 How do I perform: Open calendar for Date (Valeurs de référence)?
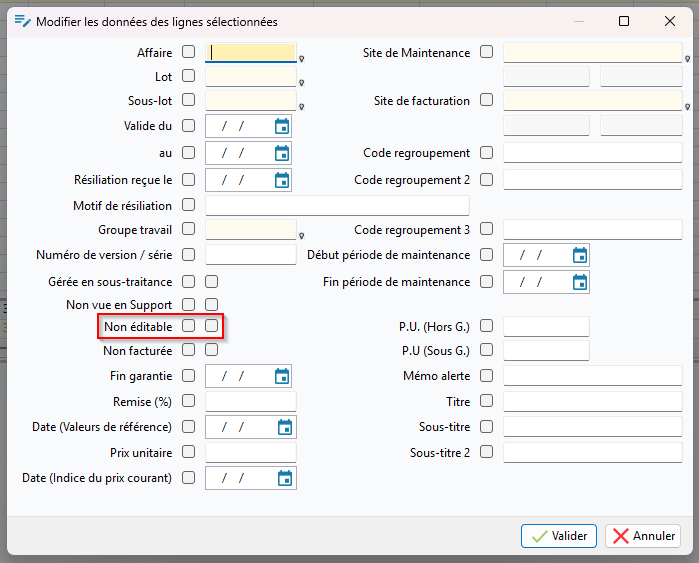[x=285, y=427]
